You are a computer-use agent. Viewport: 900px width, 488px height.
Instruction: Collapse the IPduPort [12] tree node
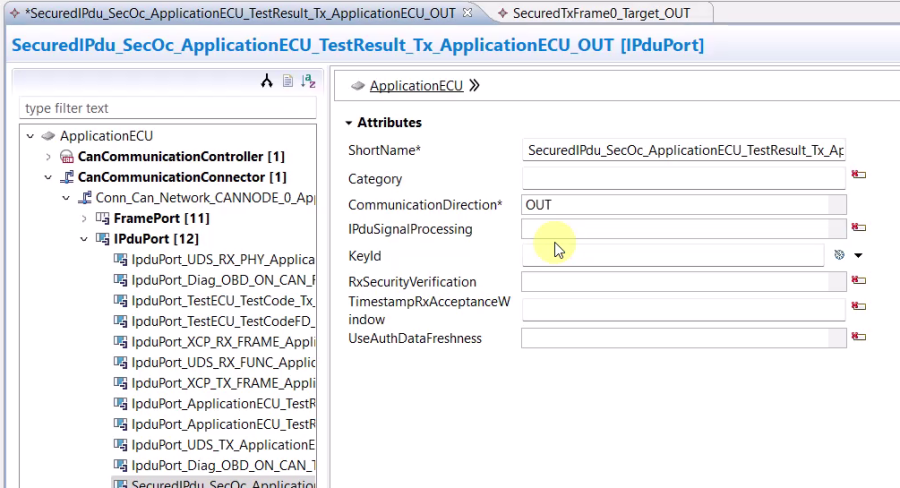pos(84,239)
